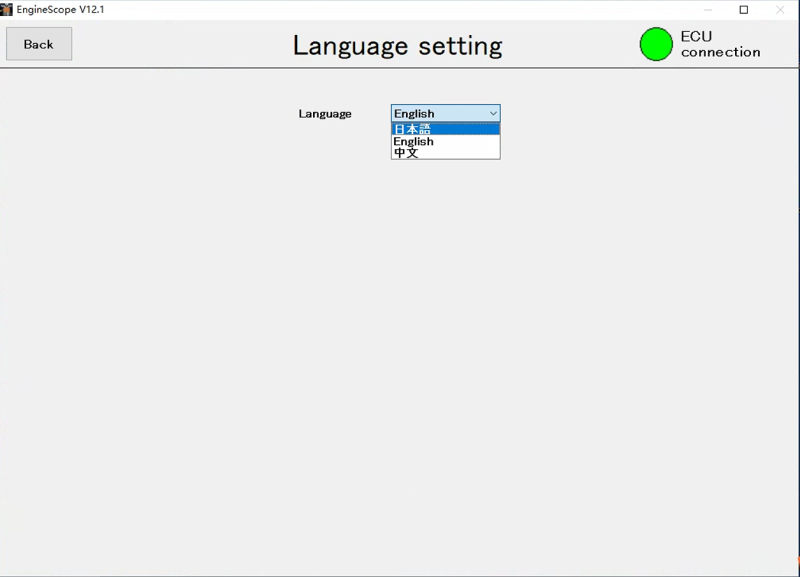Choose English in the open dropdown list
This screenshot has width=800, height=577.
click(445, 141)
